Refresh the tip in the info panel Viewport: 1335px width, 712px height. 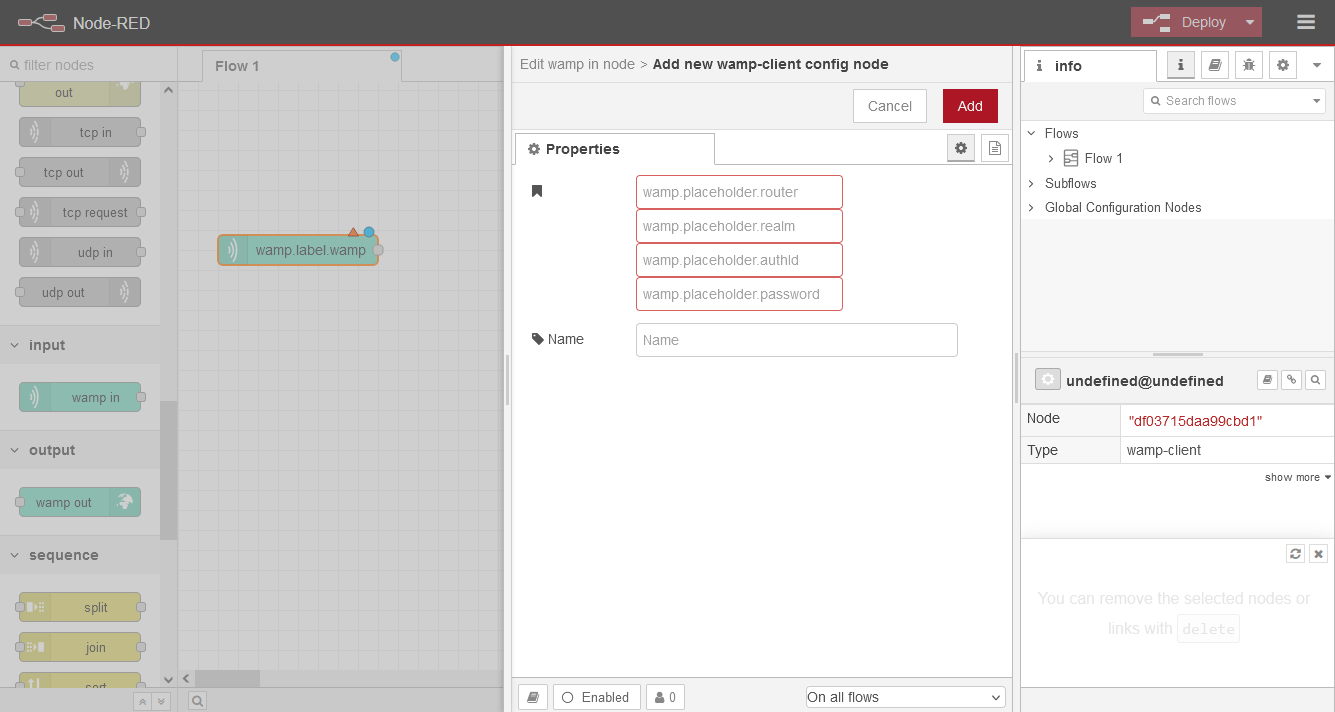coord(1295,553)
